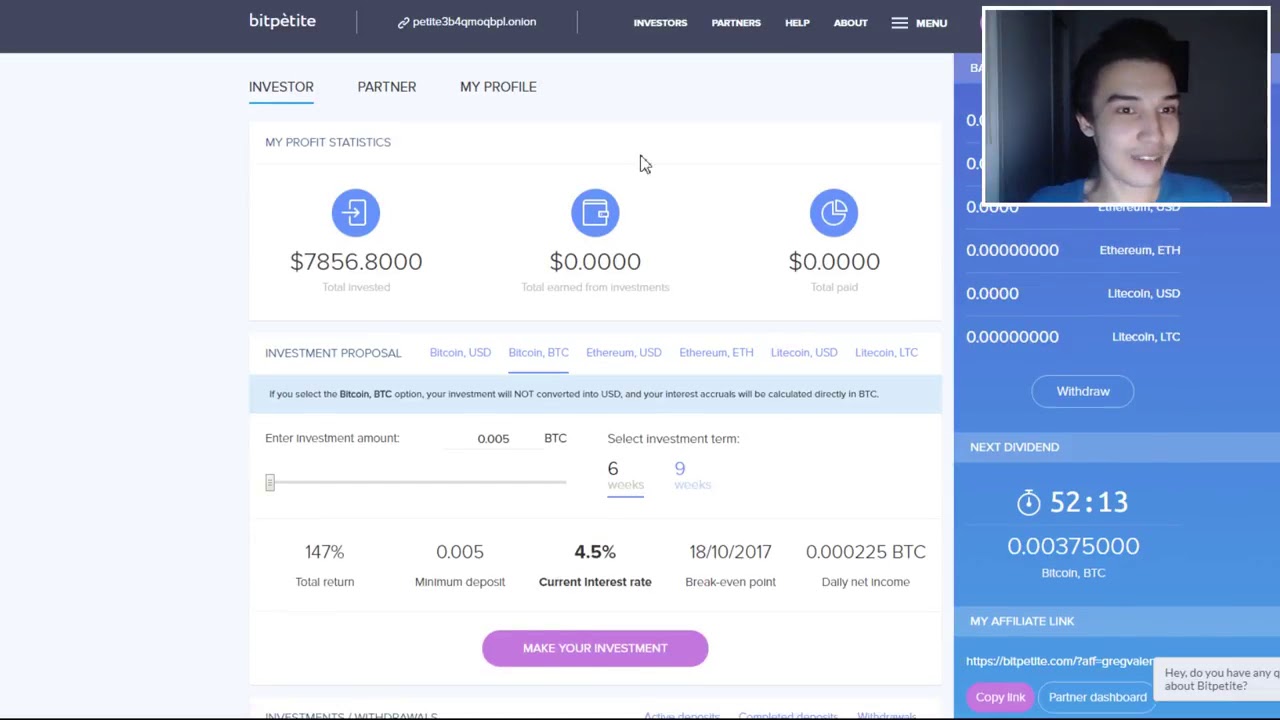The image size is (1280, 720).
Task: Click the Ethereum, ETH balance row
Action: (1073, 250)
